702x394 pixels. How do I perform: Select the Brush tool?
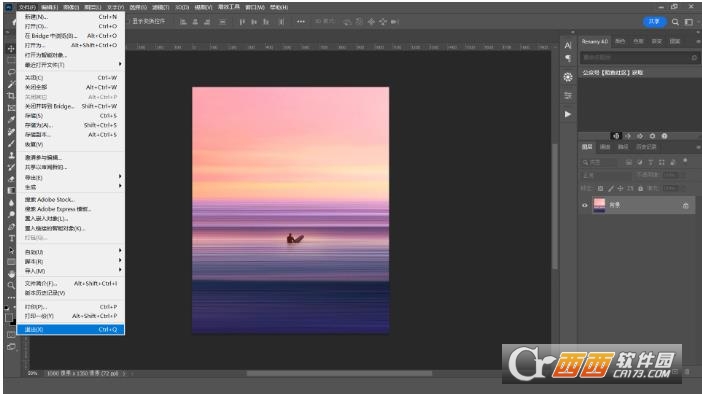[x=11, y=143]
